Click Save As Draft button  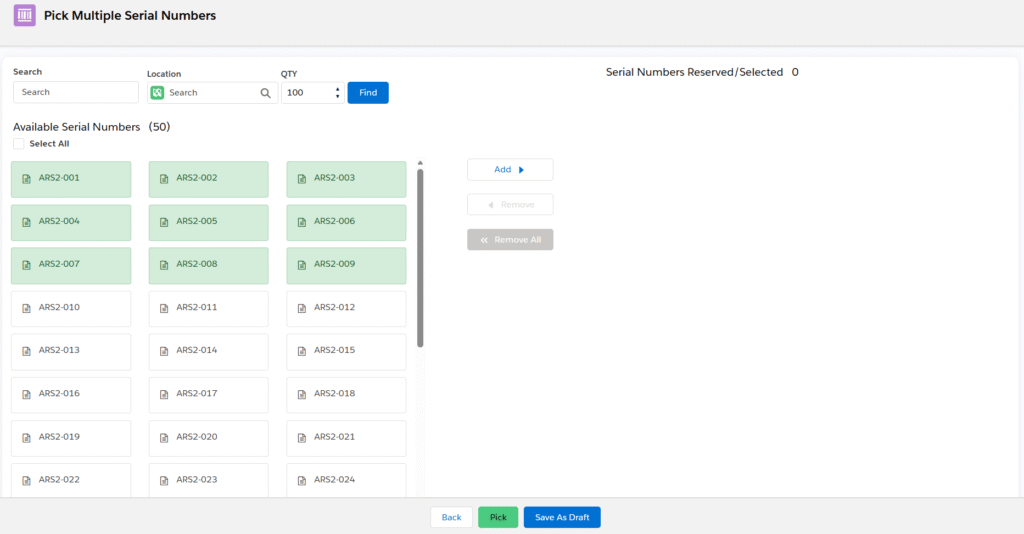[561, 517]
